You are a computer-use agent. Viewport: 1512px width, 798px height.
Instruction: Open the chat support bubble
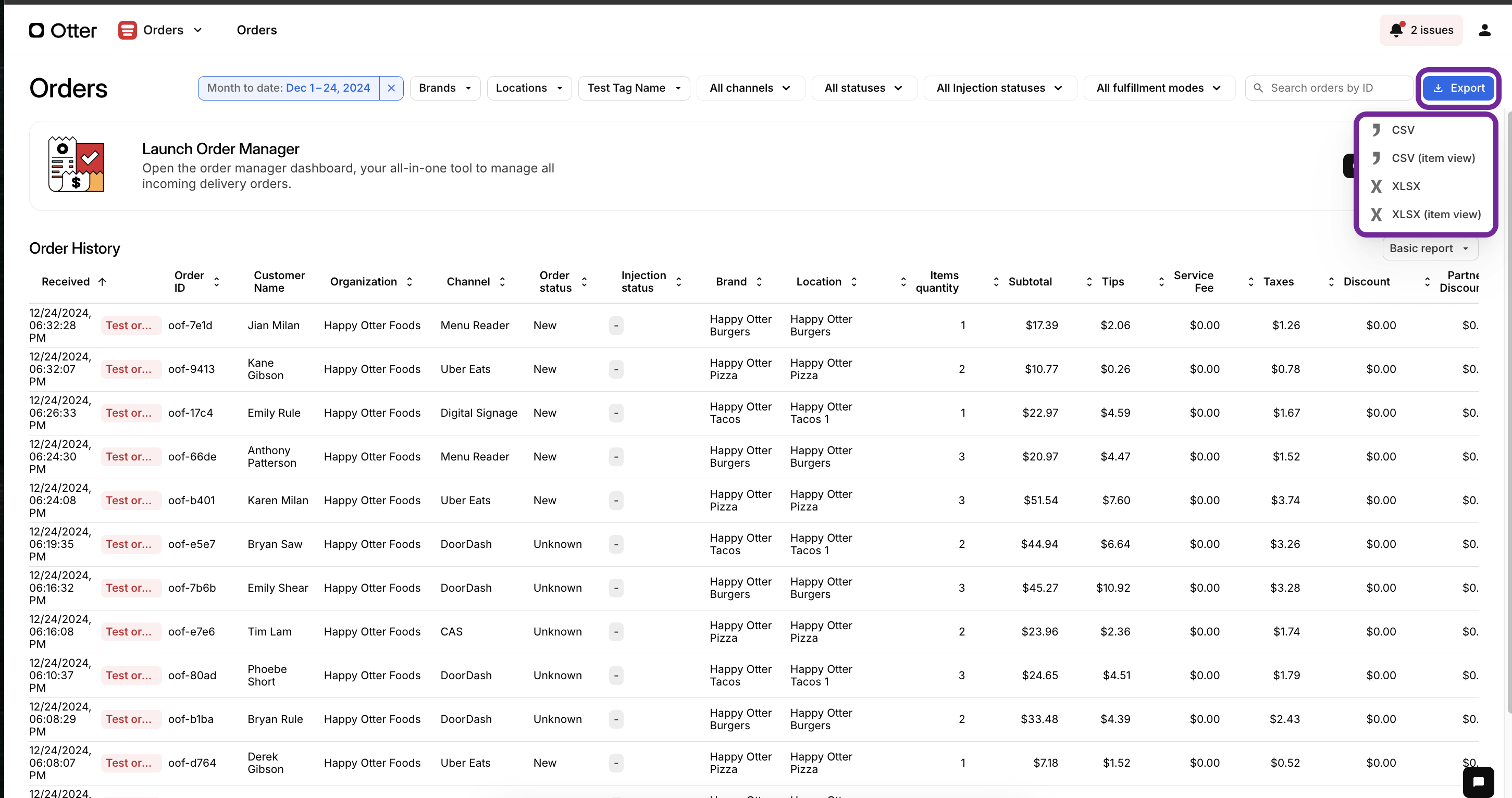[x=1479, y=781]
